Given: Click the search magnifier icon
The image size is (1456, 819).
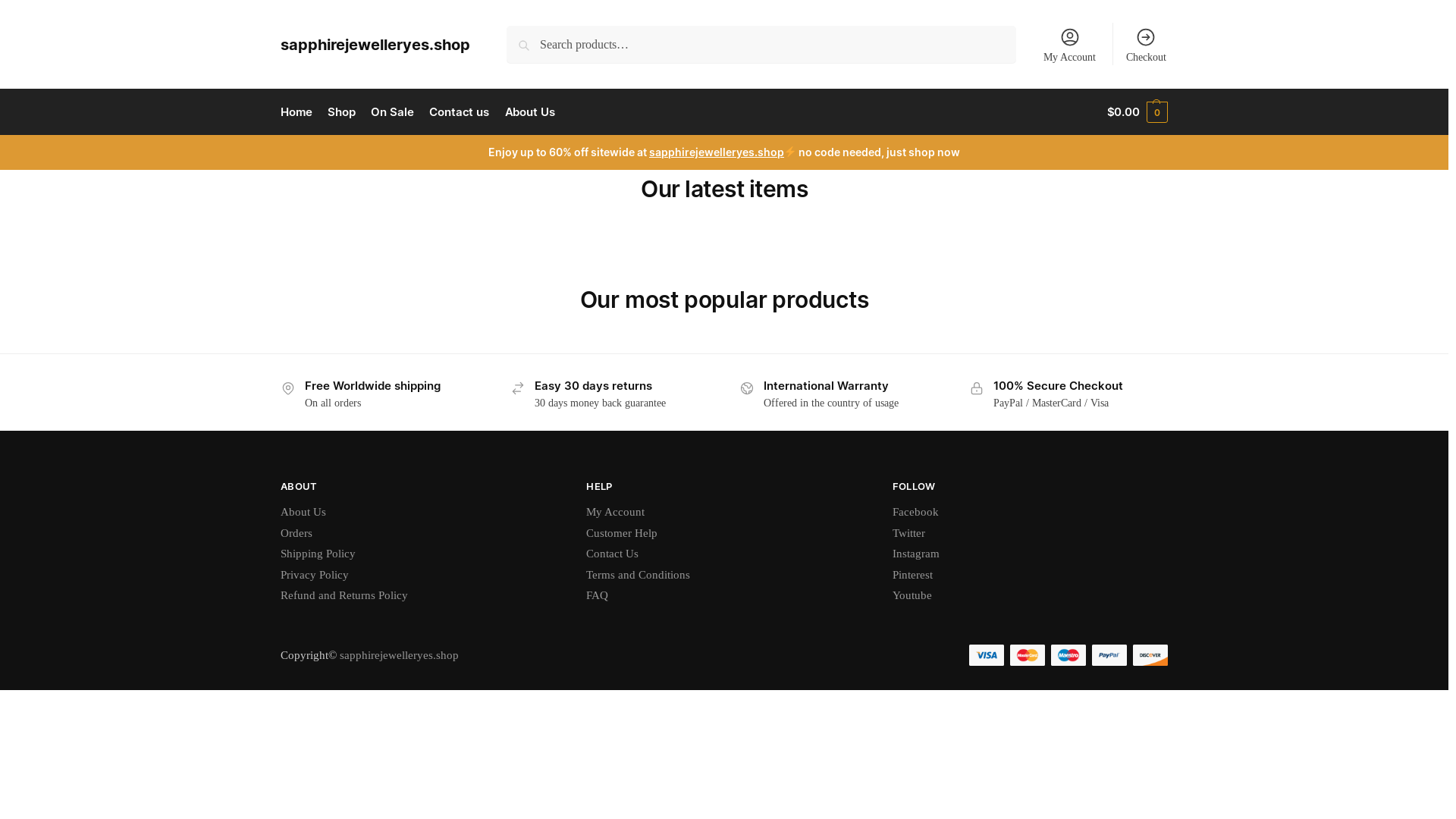Looking at the screenshot, I should [524, 45].
